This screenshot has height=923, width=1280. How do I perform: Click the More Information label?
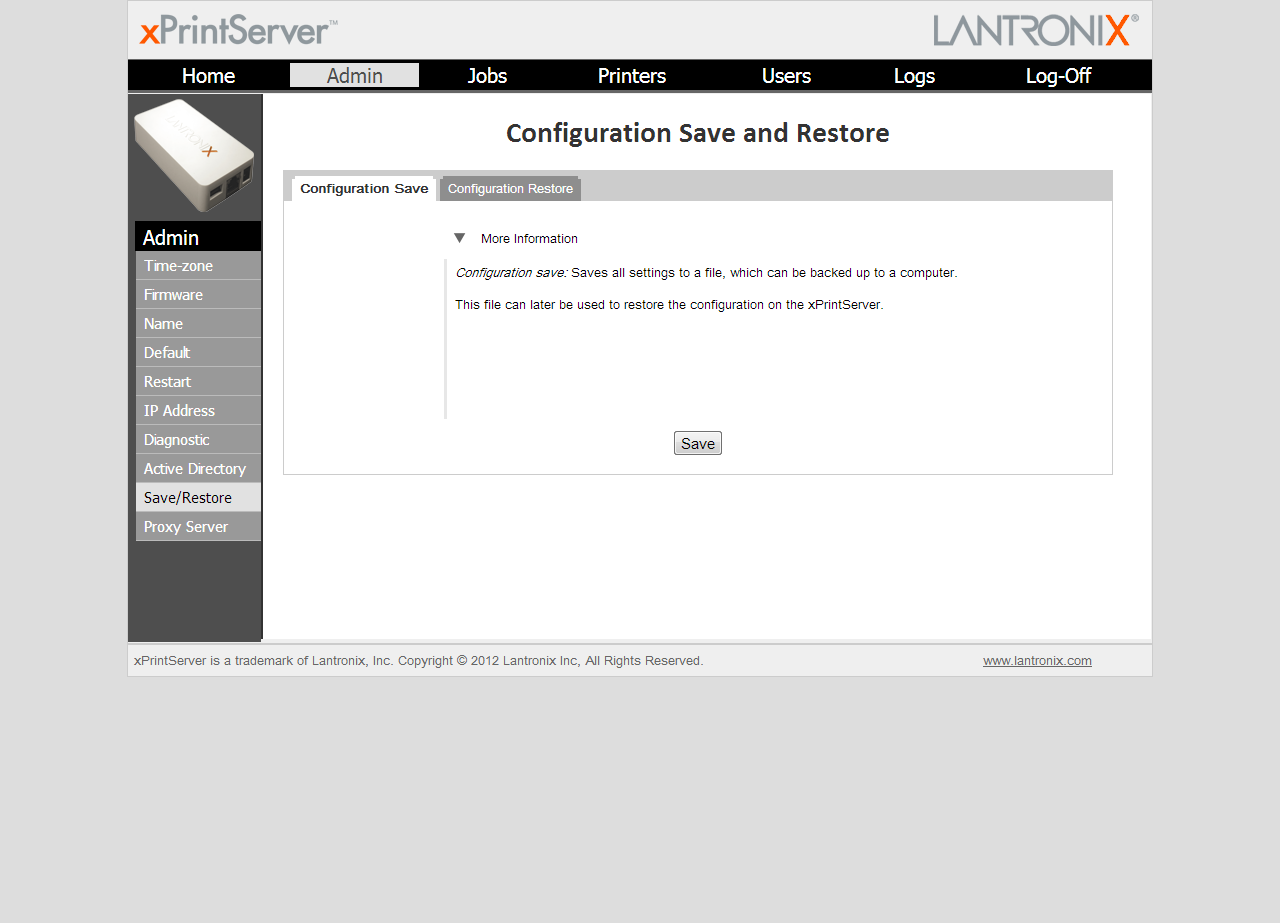click(x=529, y=239)
